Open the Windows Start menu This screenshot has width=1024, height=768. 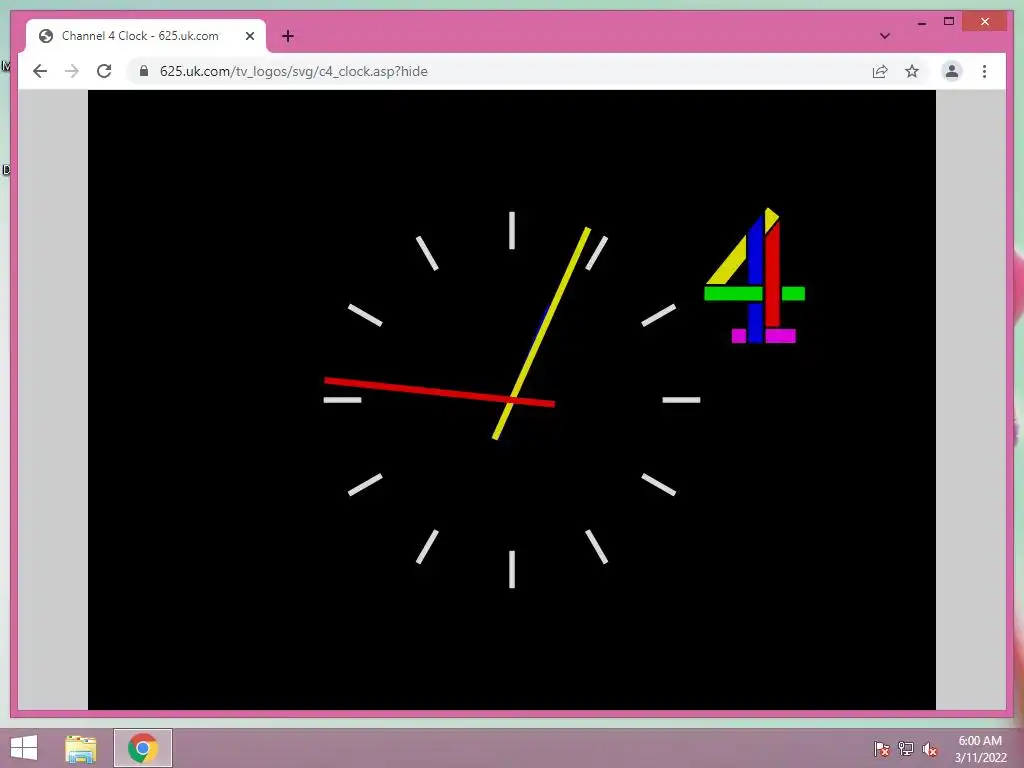tap(24, 748)
